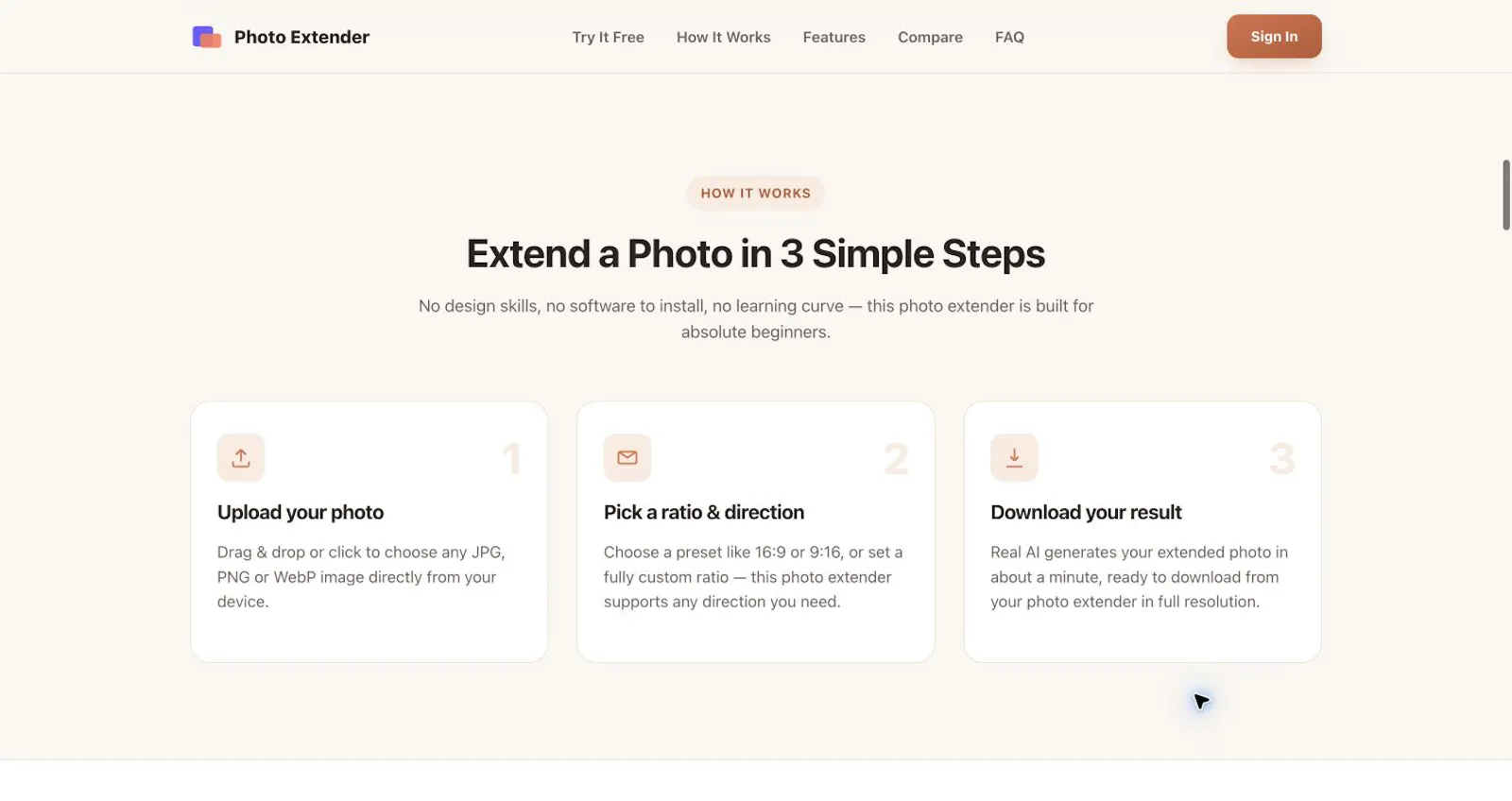Click the HOW IT WORKS badge
1512x801 pixels.
click(756, 193)
